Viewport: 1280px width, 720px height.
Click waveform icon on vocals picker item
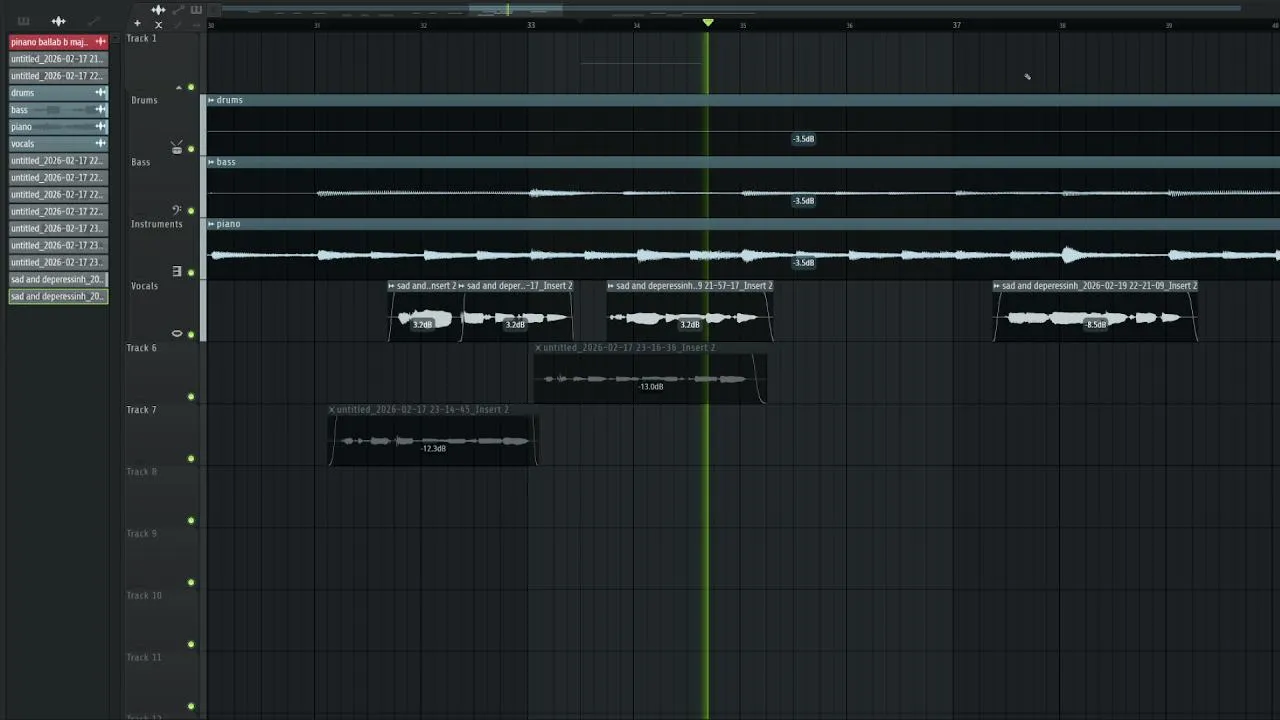100,144
